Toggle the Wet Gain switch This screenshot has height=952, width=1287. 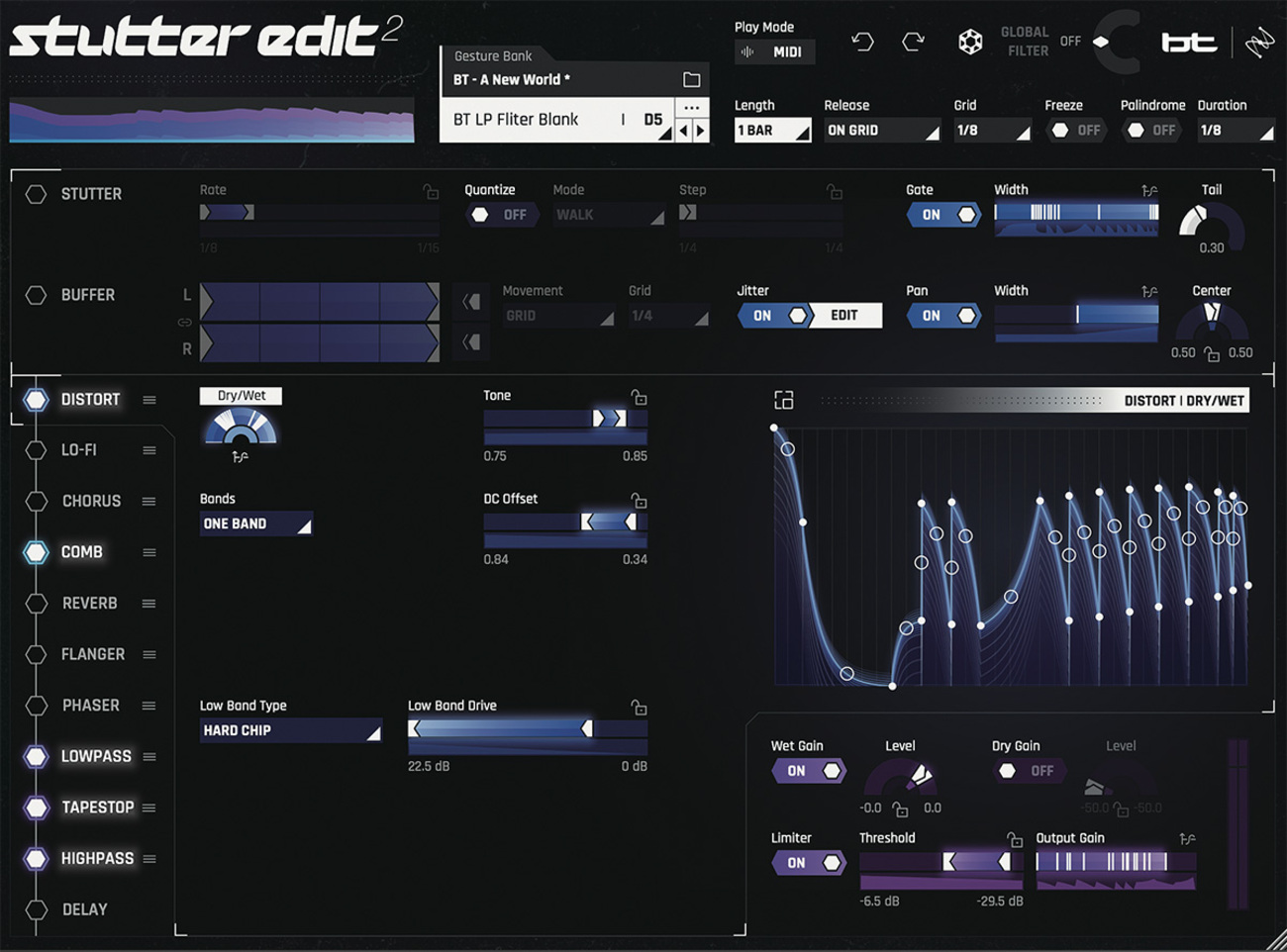click(808, 771)
